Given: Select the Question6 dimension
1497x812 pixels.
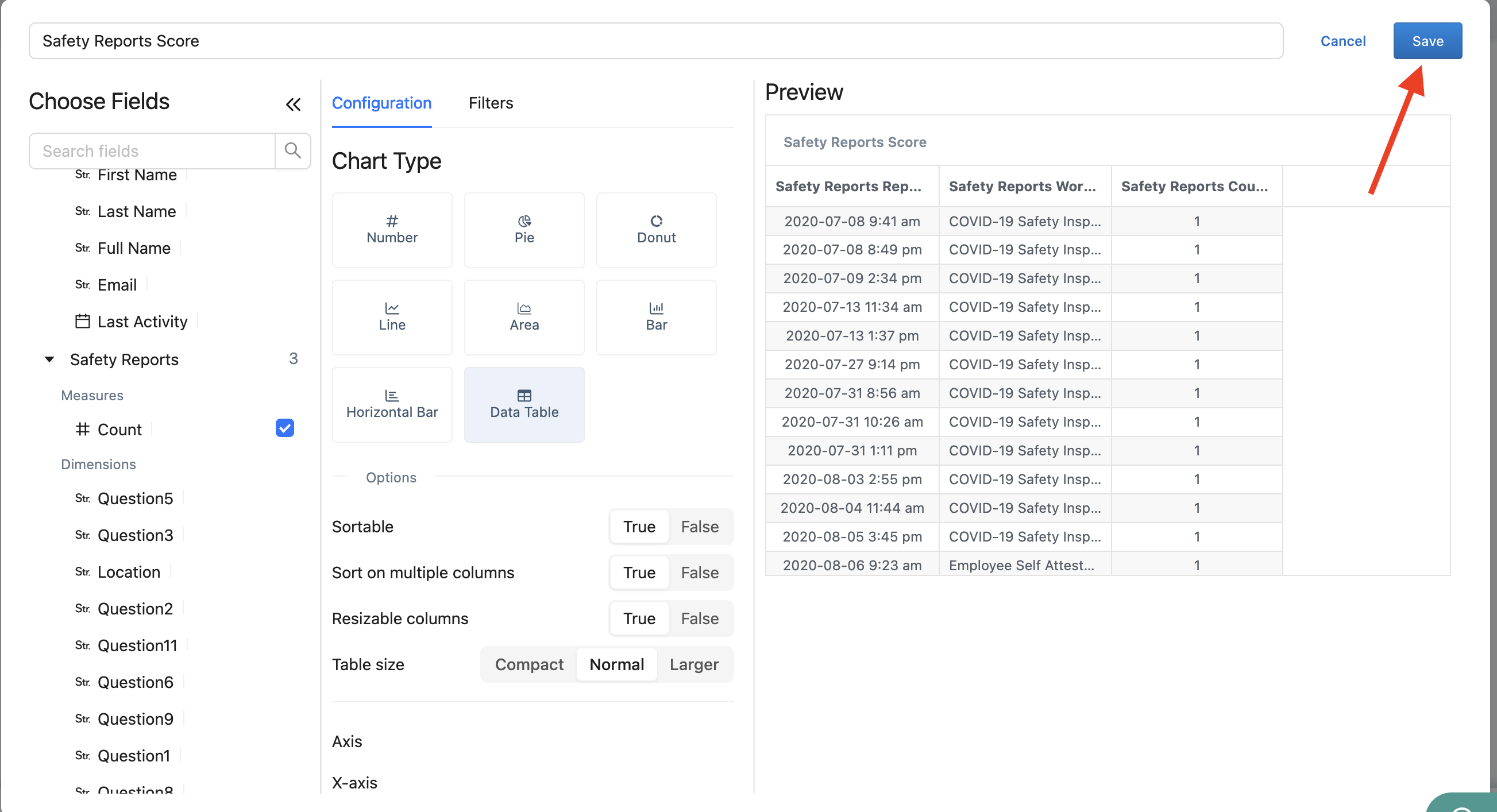Looking at the screenshot, I should click(135, 682).
